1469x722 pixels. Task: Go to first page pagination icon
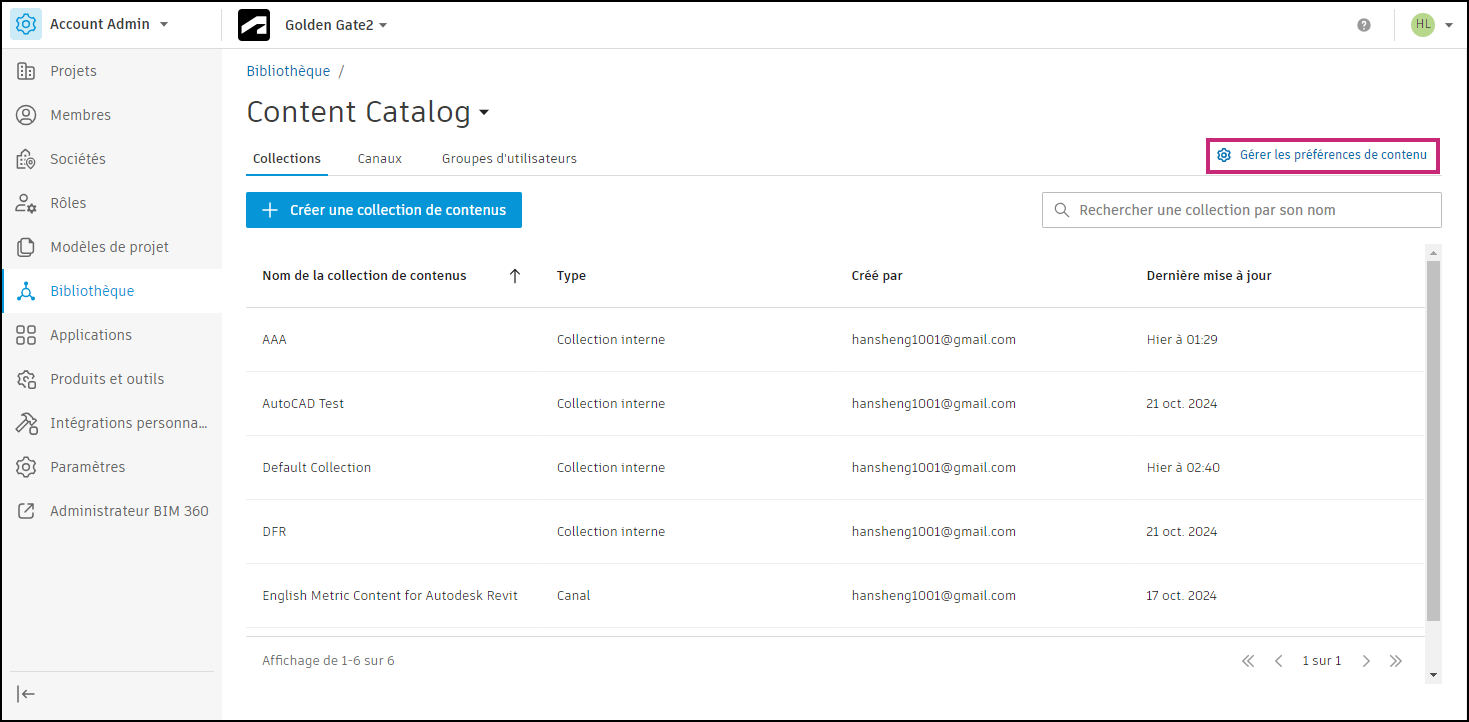[1248, 661]
